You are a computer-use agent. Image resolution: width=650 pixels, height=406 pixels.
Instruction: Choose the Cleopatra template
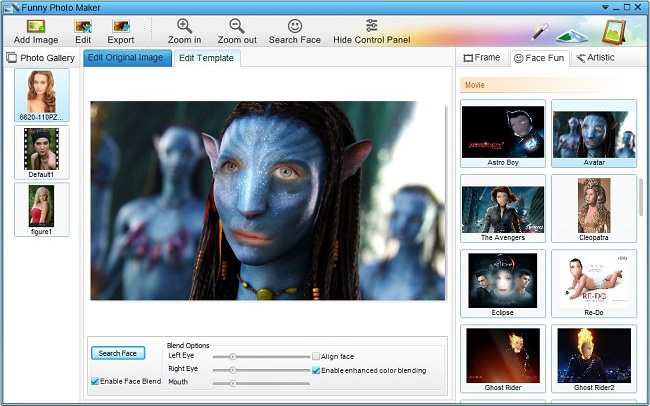pyautogui.click(x=594, y=208)
